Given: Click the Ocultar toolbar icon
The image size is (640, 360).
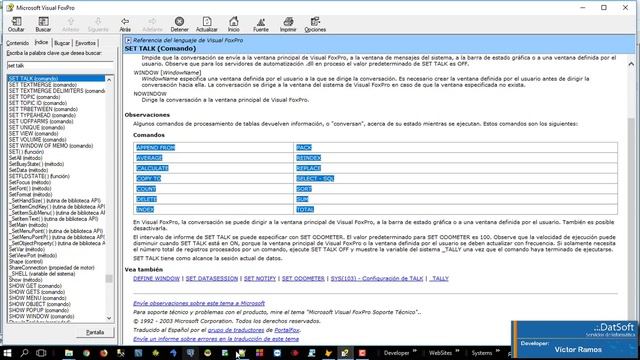Looking at the screenshot, I should pos(16,24).
